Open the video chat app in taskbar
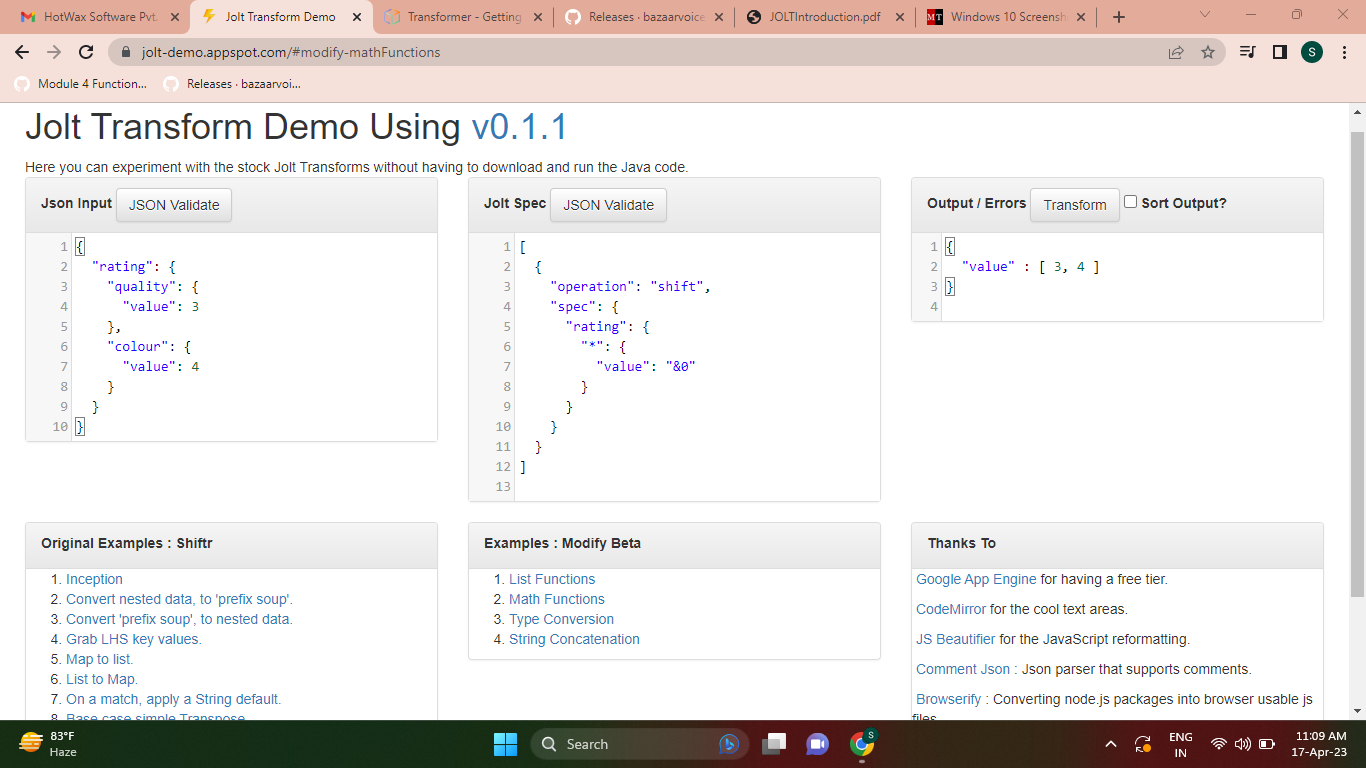The width and height of the screenshot is (1366, 768). click(817, 744)
